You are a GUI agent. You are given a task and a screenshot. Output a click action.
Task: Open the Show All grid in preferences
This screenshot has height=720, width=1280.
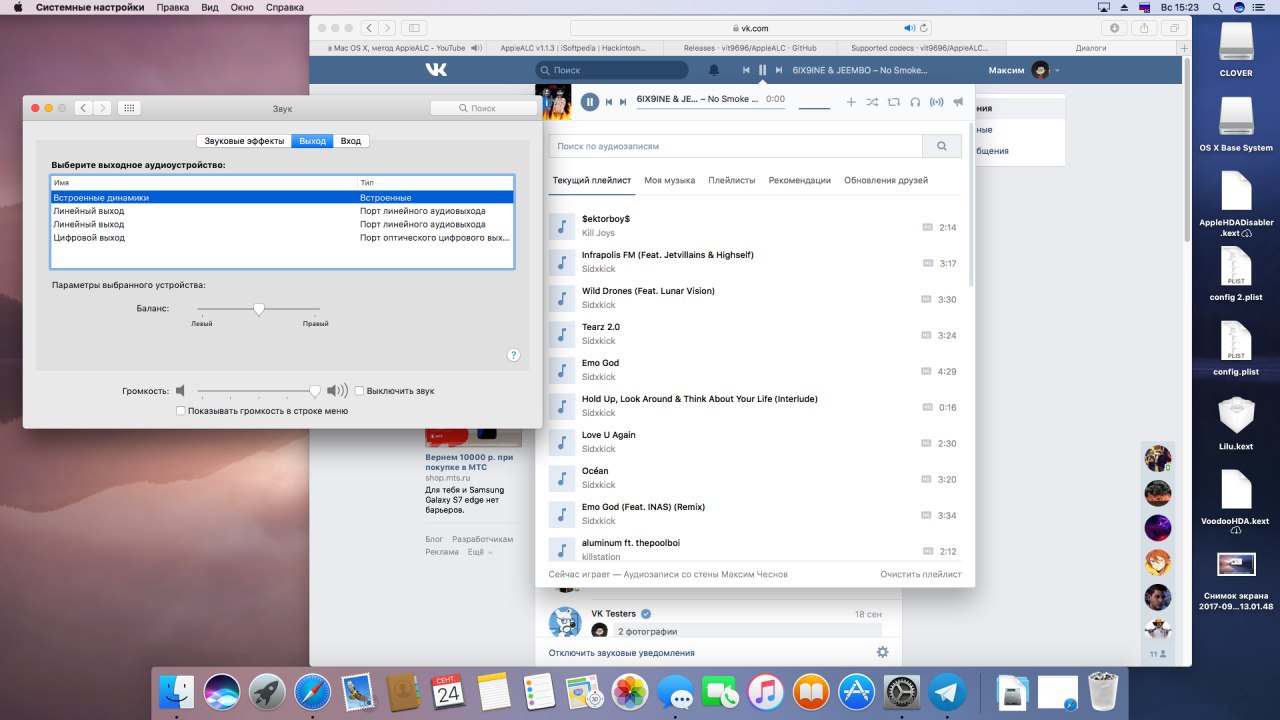[x=129, y=108]
